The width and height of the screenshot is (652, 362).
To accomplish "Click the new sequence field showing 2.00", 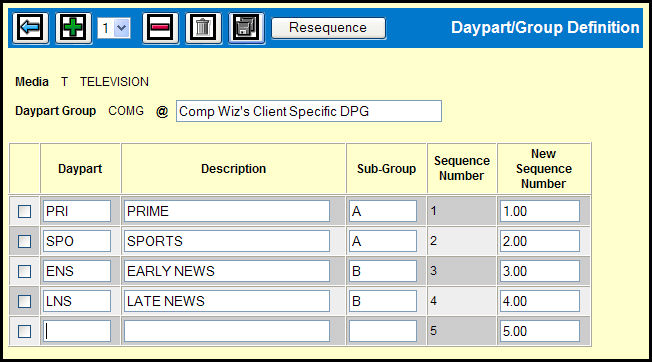I will pos(540,241).
